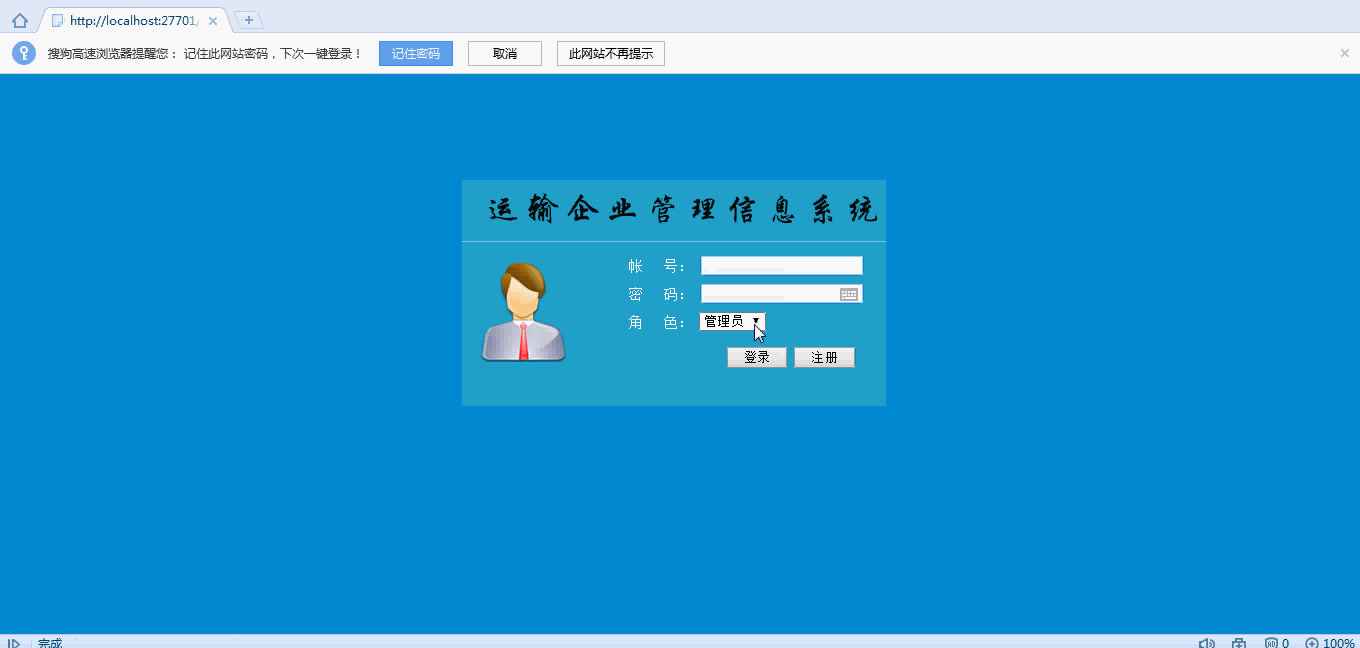Viewport: 1360px width, 648px height.
Task: Mute sound via the speaker icon in status bar
Action: pyautogui.click(x=1206, y=641)
